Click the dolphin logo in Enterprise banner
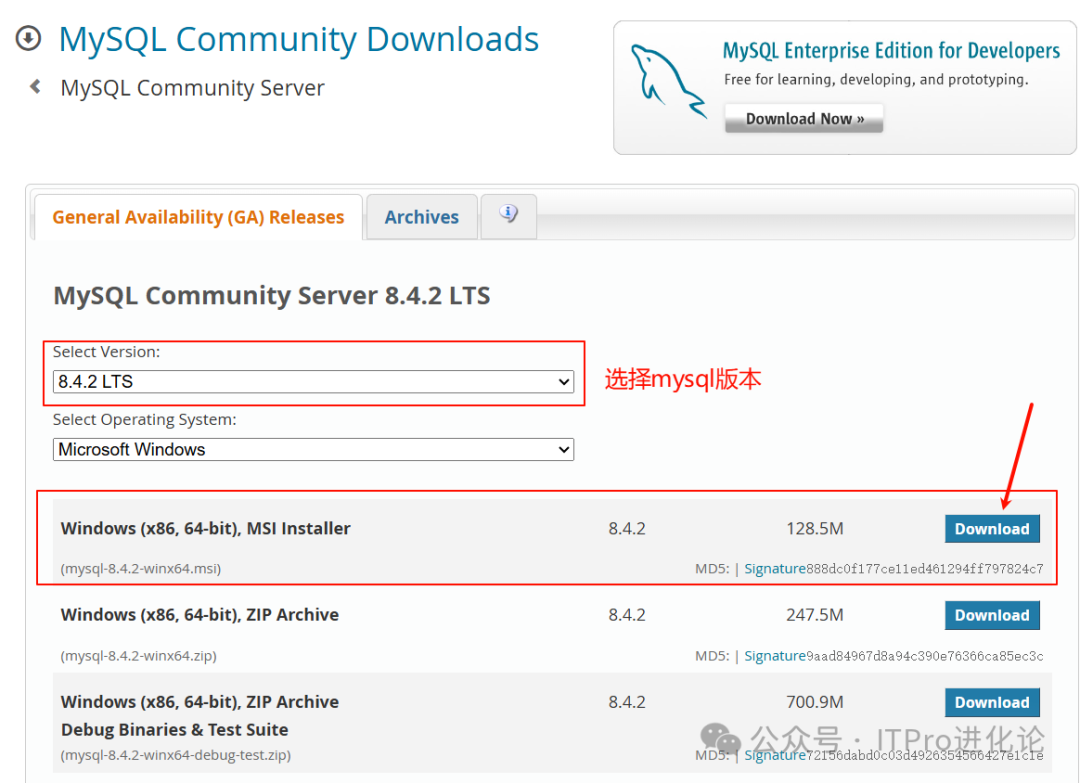The height and width of the screenshot is (783, 1080). (x=668, y=81)
